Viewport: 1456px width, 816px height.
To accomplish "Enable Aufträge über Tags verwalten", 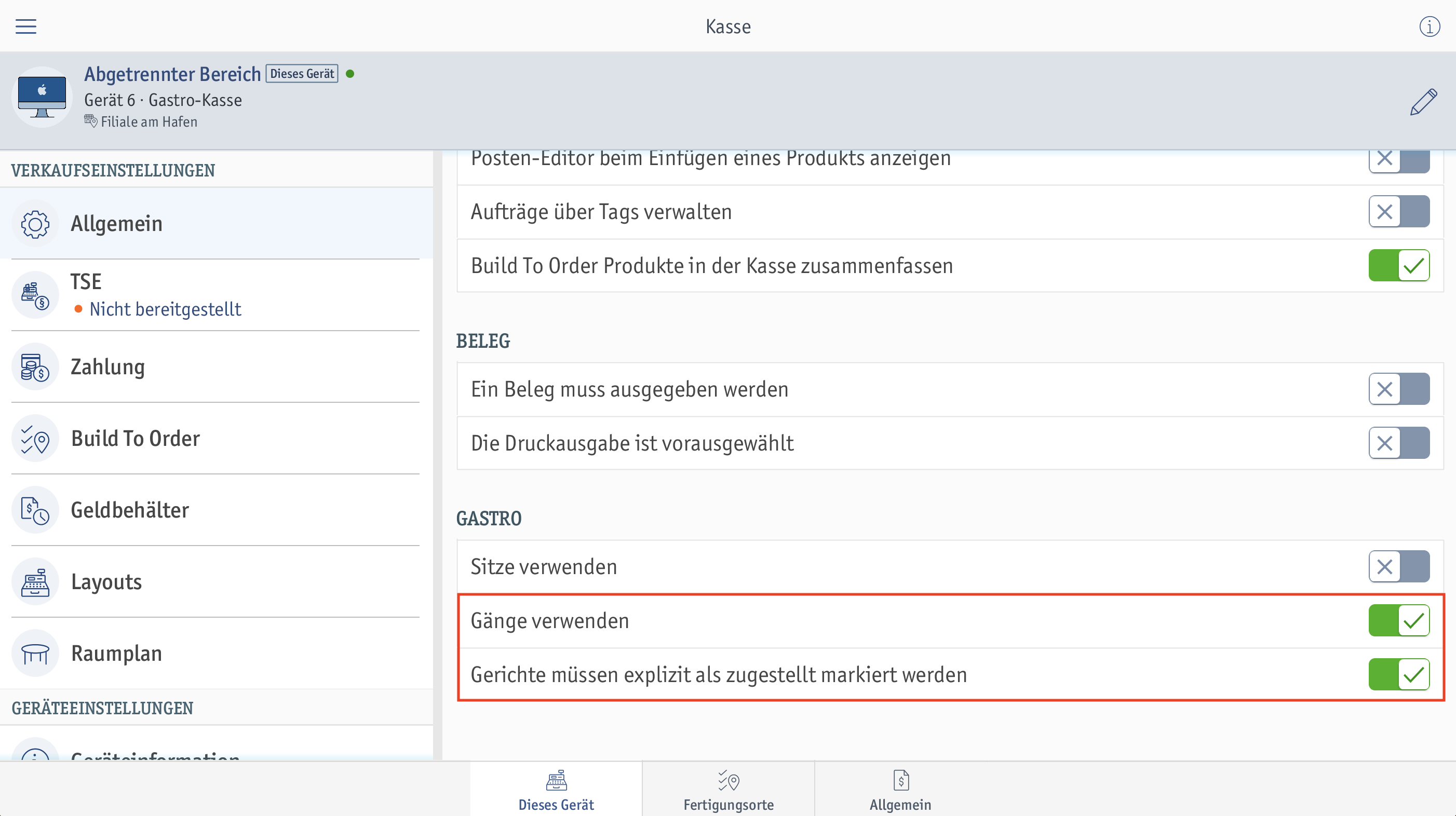I will point(1399,212).
